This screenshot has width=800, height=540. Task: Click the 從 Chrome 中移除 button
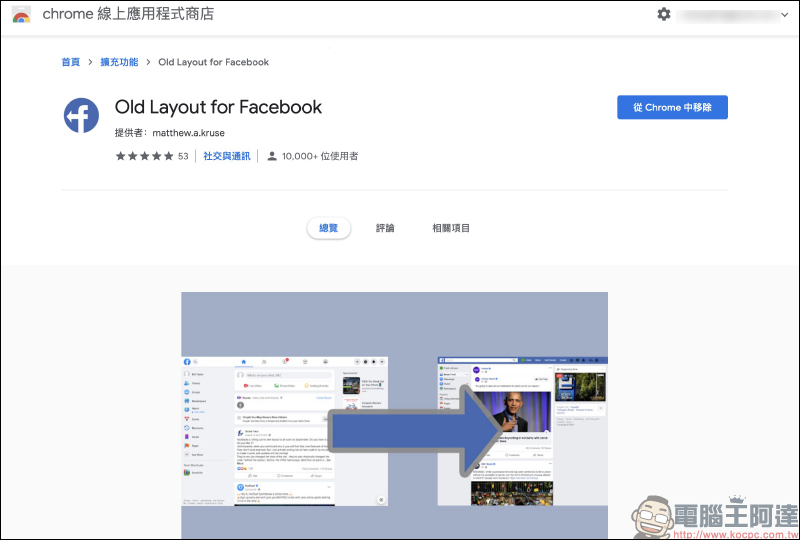click(672, 107)
